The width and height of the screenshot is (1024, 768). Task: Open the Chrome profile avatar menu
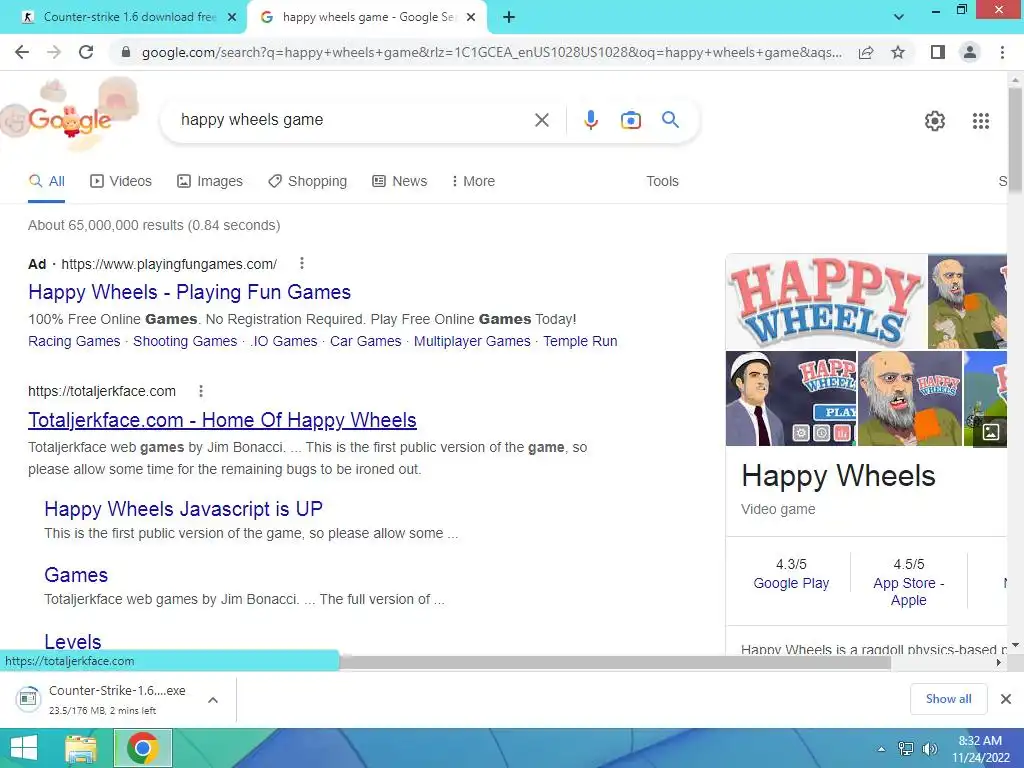970,52
